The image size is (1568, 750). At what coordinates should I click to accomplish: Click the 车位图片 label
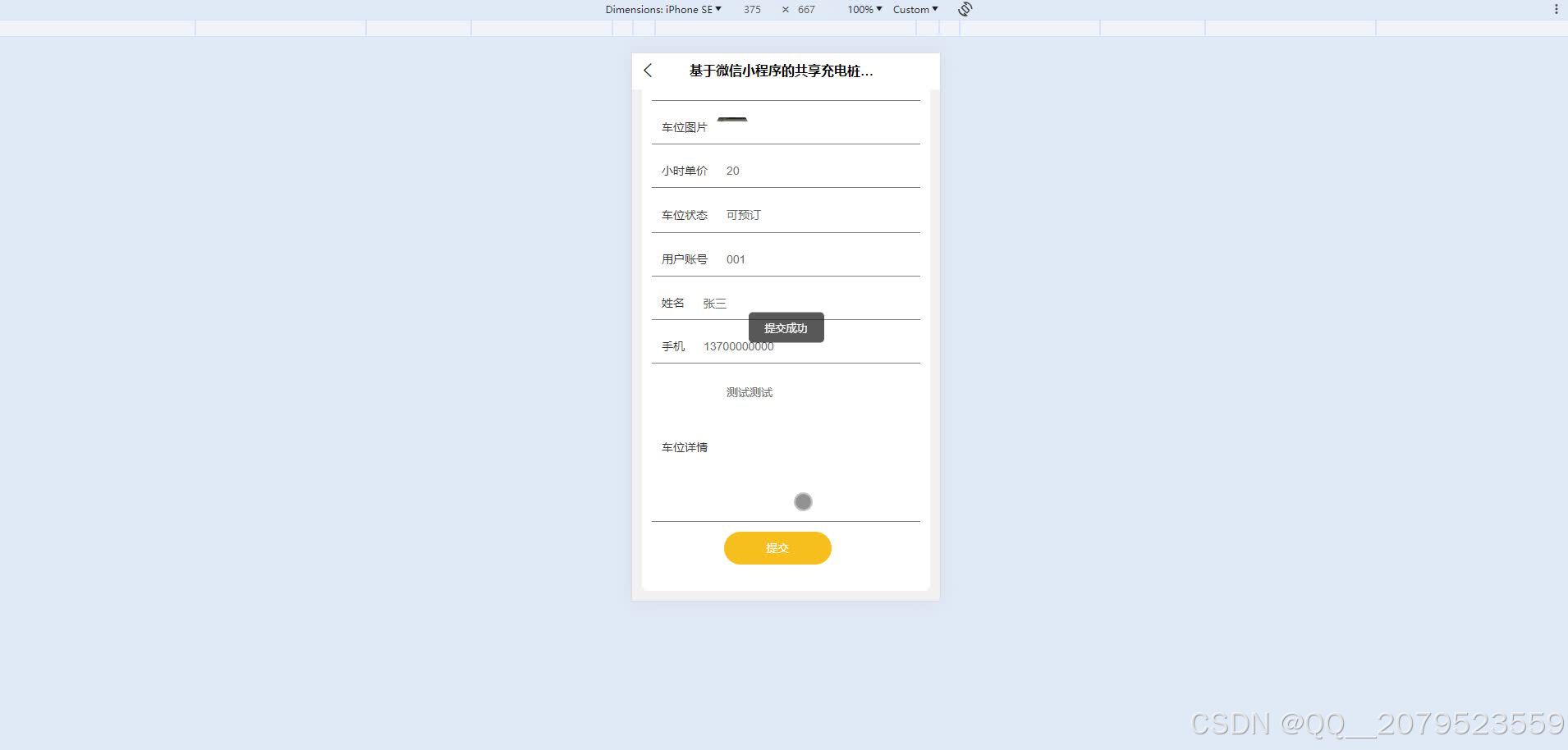tap(685, 127)
